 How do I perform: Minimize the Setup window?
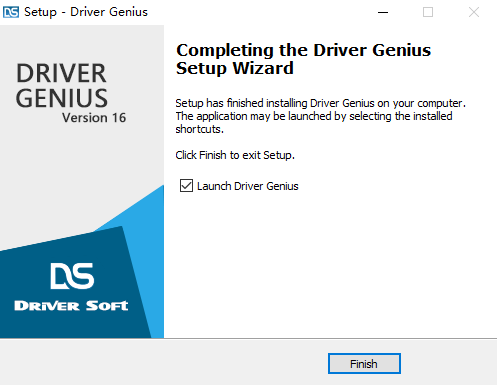coord(383,12)
